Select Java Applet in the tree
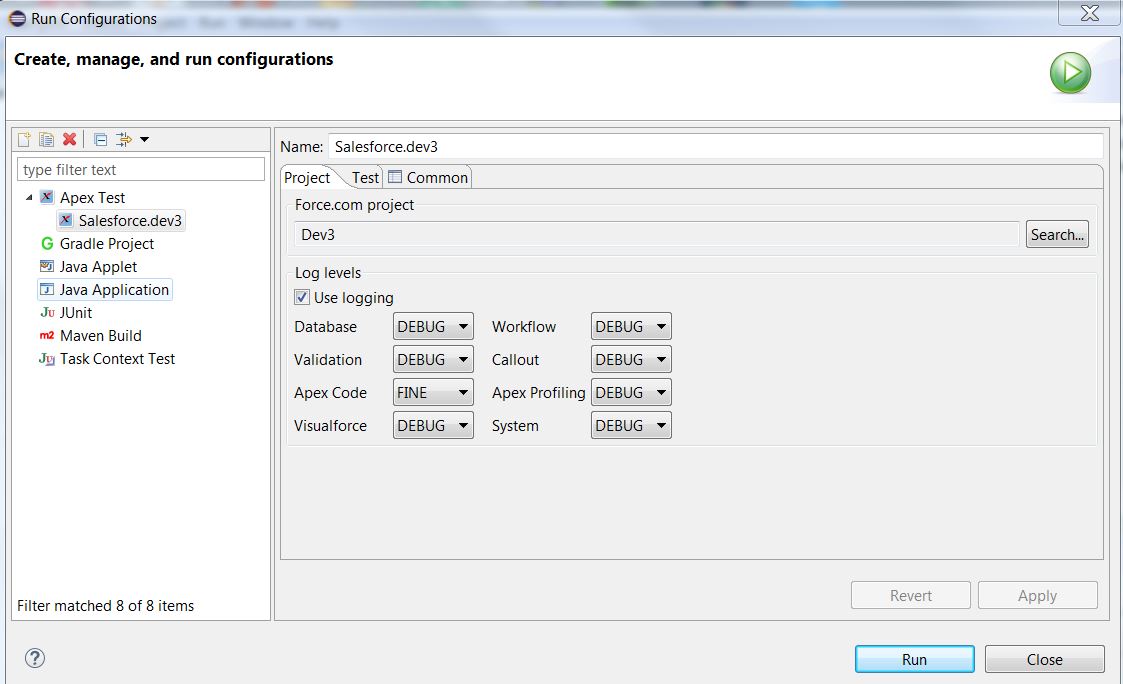The image size is (1123, 684). [x=98, y=266]
